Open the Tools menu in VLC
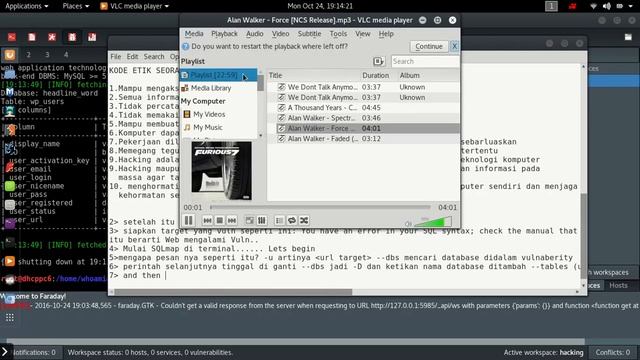Viewport: 640px width, 360px height. (338, 34)
